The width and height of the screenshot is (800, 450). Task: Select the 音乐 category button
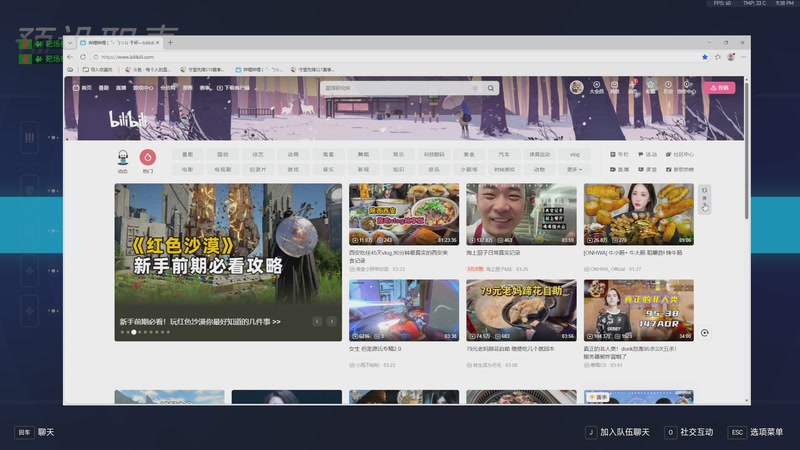point(328,169)
